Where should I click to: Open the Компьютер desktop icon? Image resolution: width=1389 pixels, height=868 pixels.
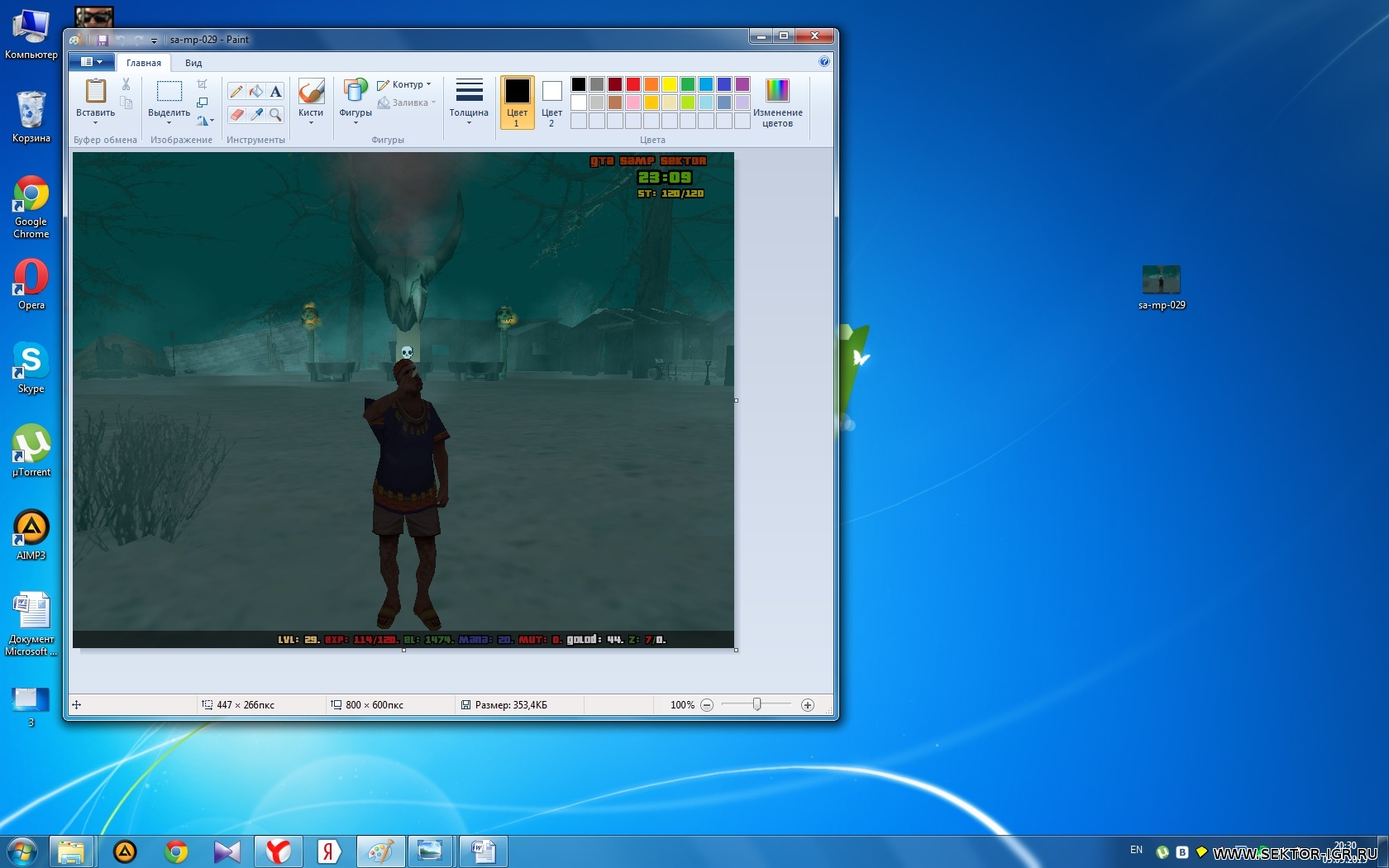tap(31, 35)
